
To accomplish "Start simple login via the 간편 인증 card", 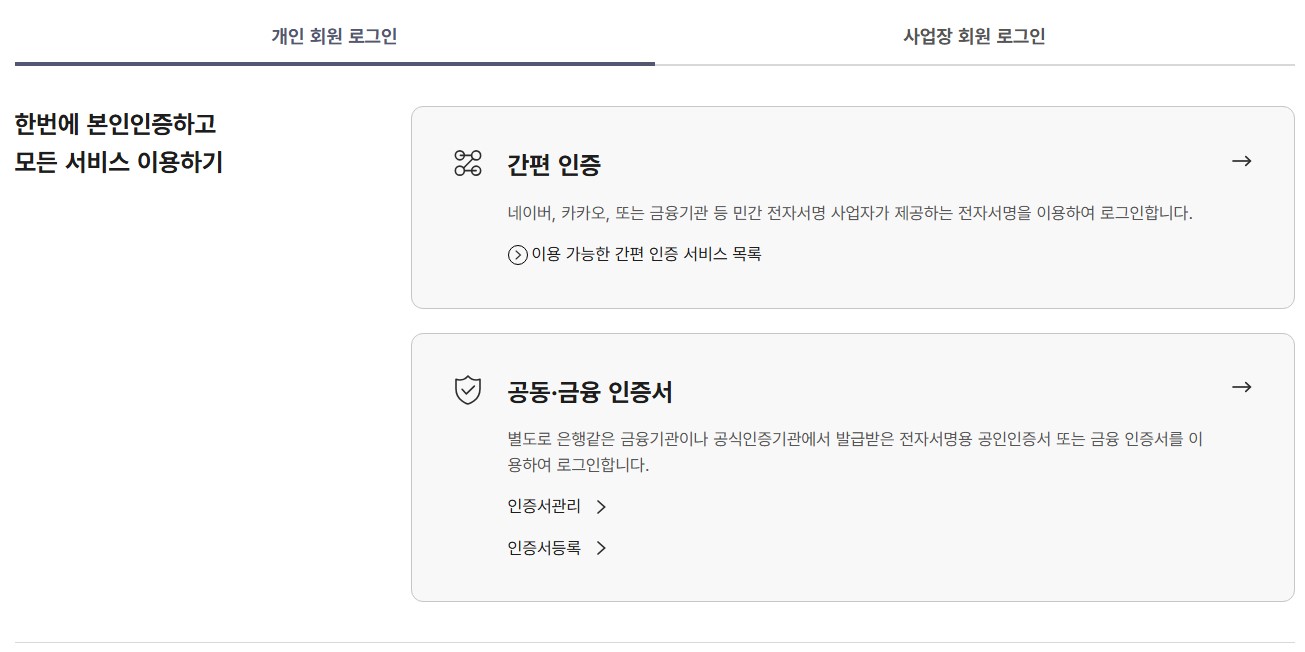I will pyautogui.click(x=852, y=205).
